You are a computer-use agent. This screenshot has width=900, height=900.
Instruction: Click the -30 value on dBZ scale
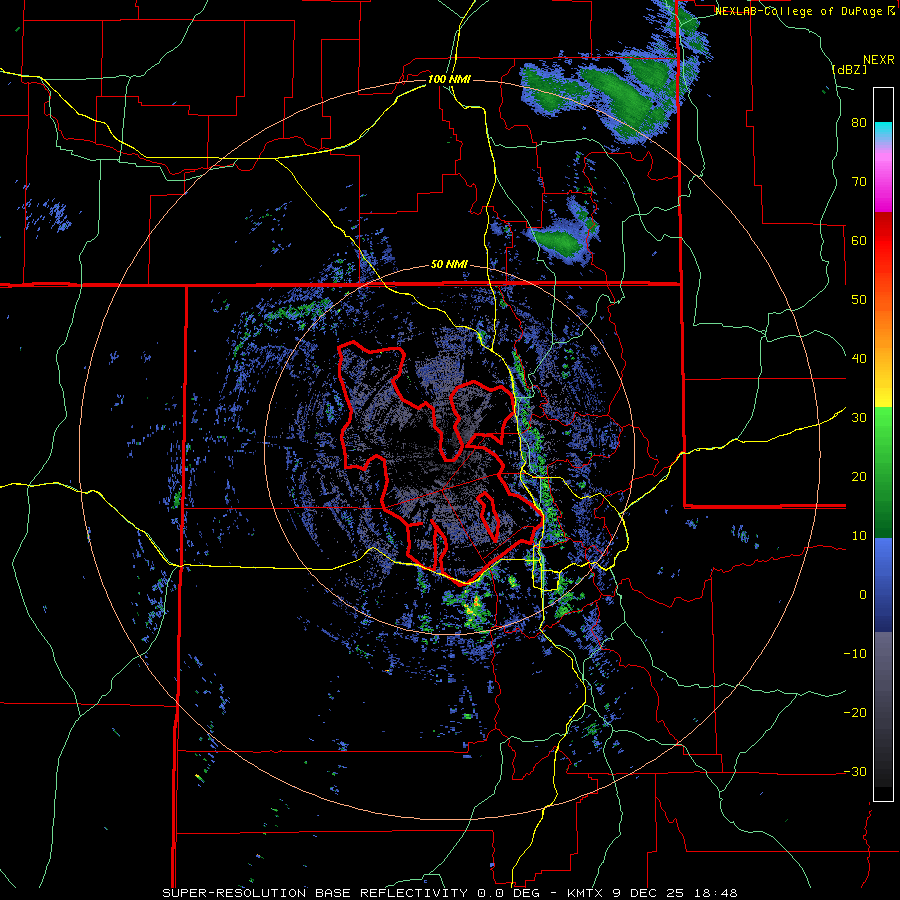pos(855,771)
